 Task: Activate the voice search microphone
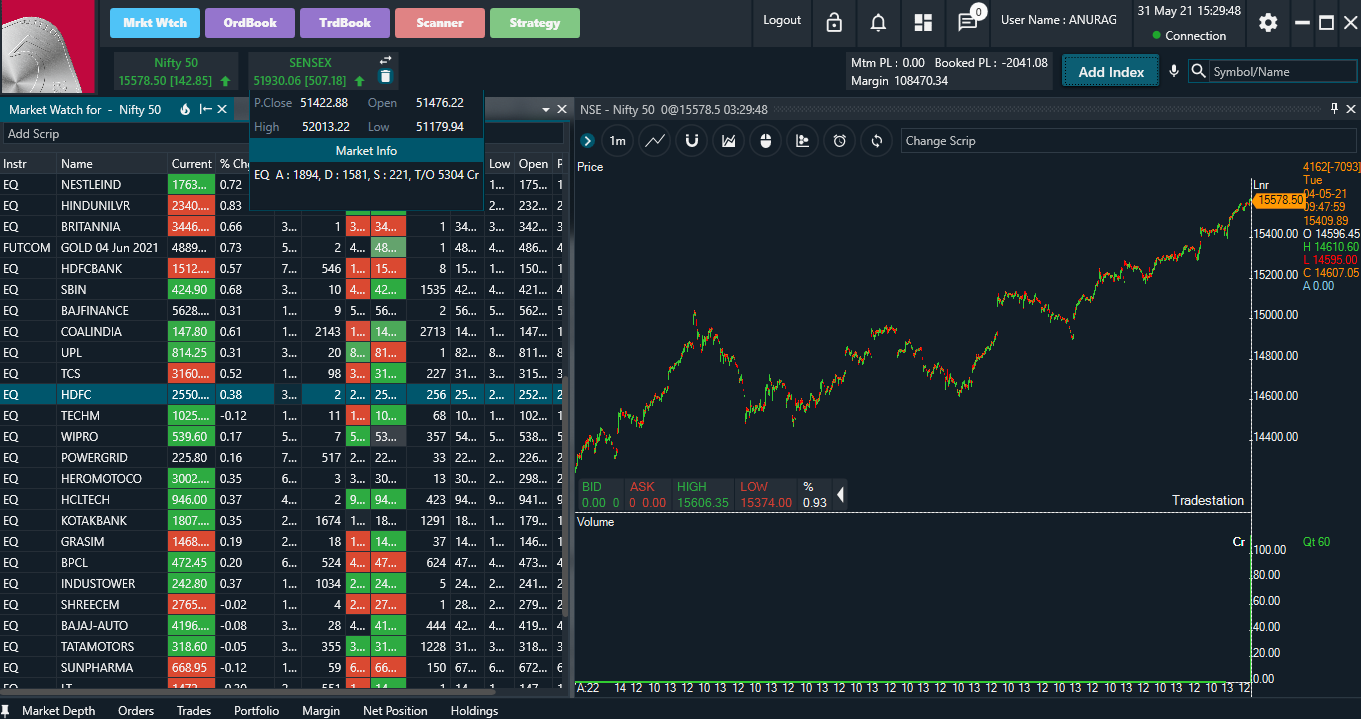[x=1174, y=71]
